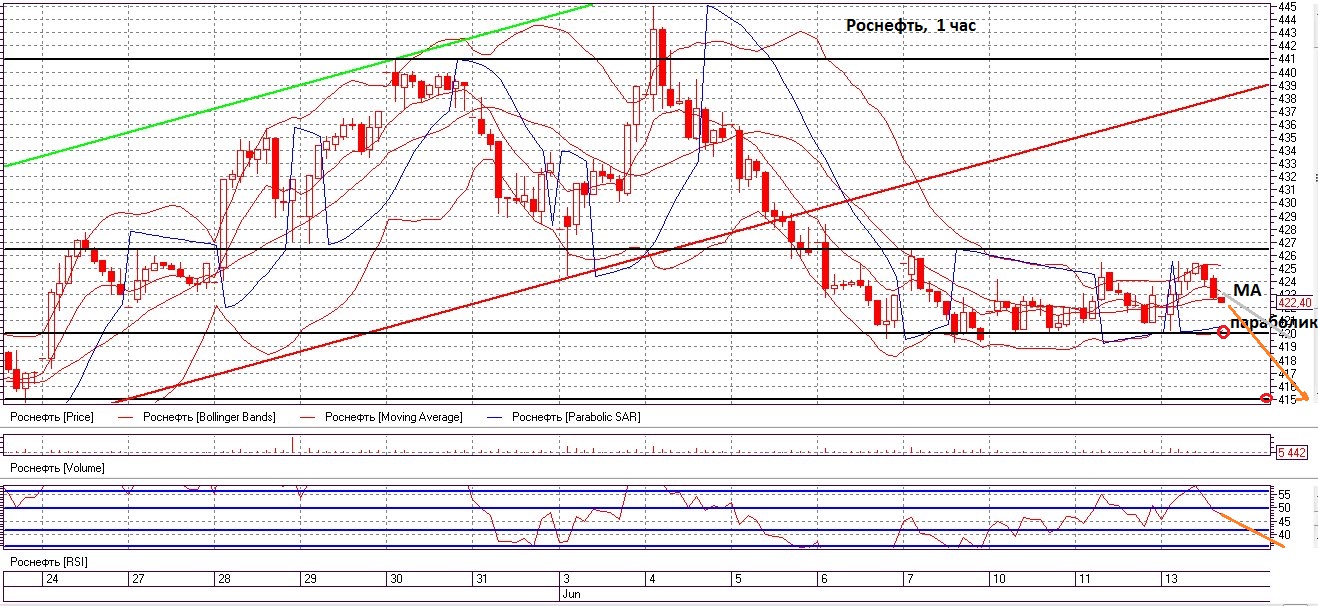This screenshot has height=606, width=1318.
Task: Click price axis label 444
Action: [x=1287, y=20]
